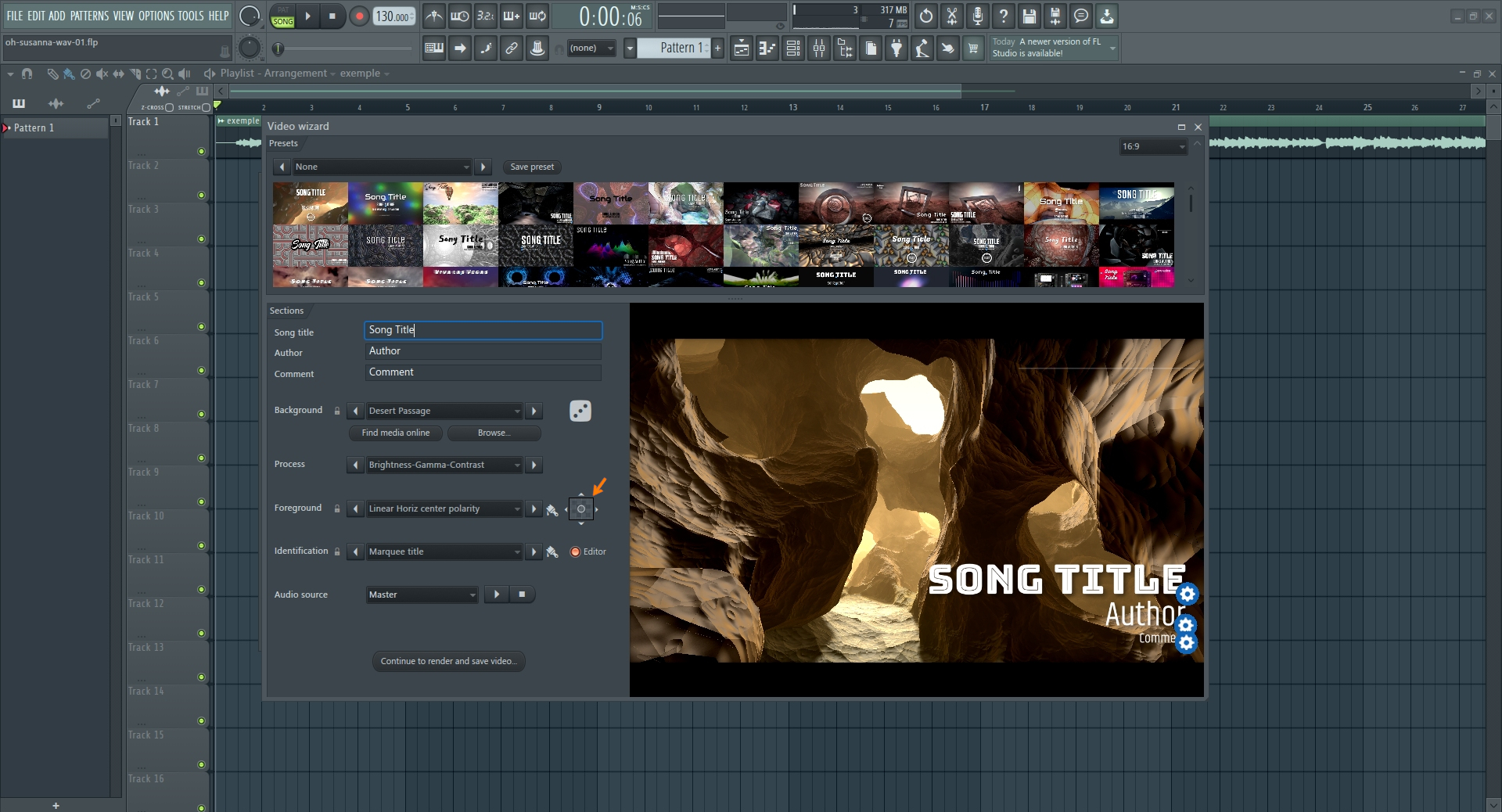
Task: Click the gear icon beside SONG TITLE preview
Action: [x=1188, y=594]
